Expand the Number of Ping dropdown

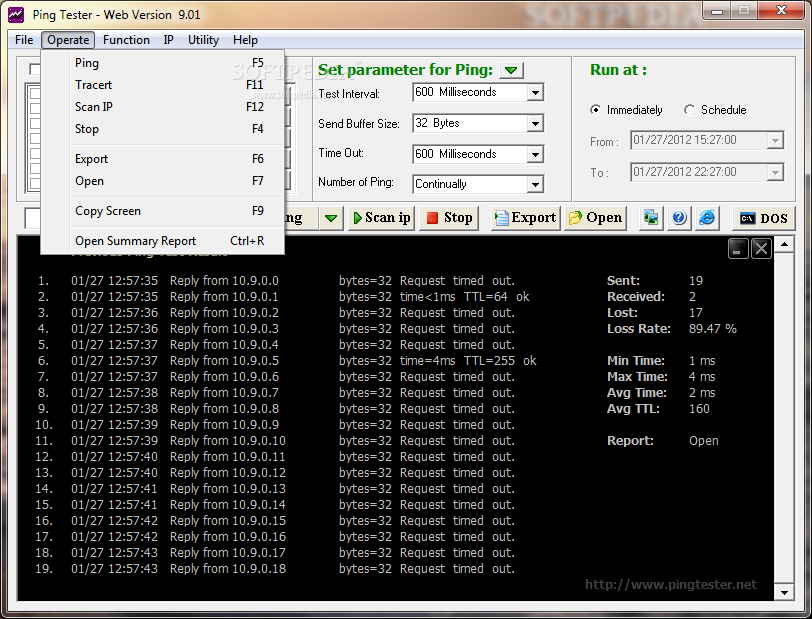[x=535, y=184]
